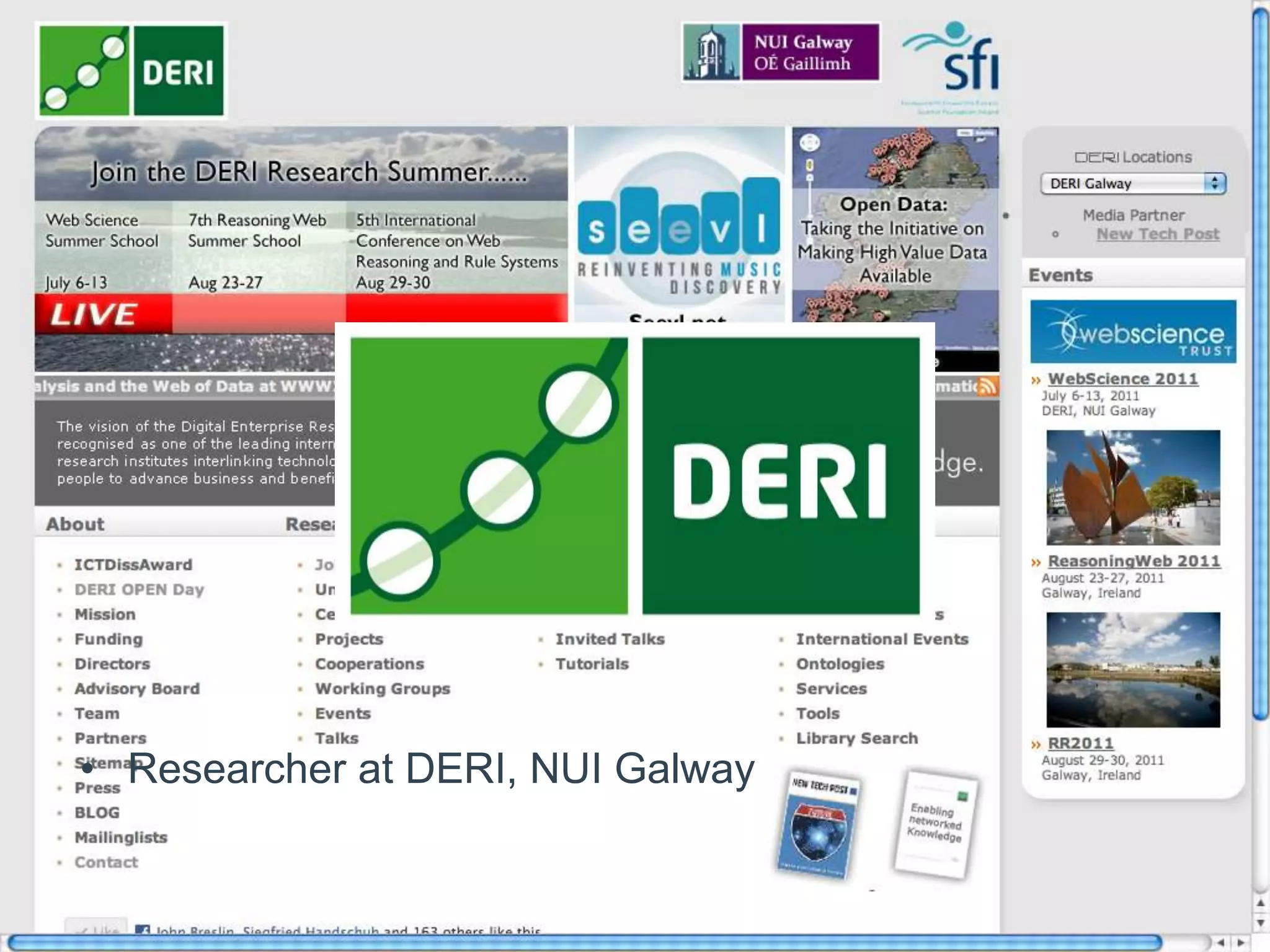Click the orange RSS feed icon

pyautogui.click(x=987, y=386)
